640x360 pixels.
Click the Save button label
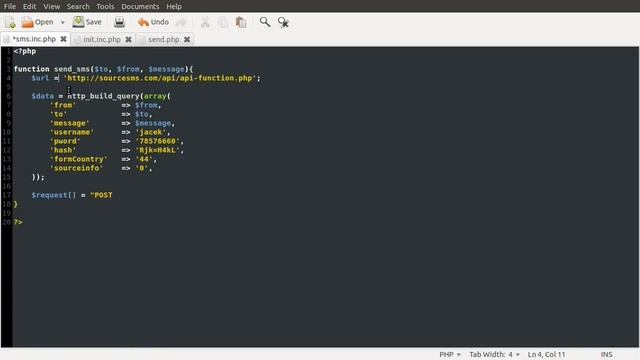[93, 22]
